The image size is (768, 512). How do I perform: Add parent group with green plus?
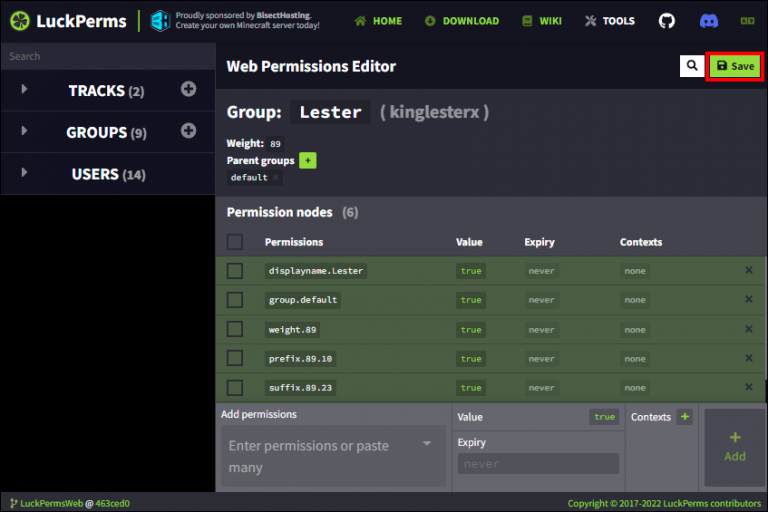(x=307, y=160)
